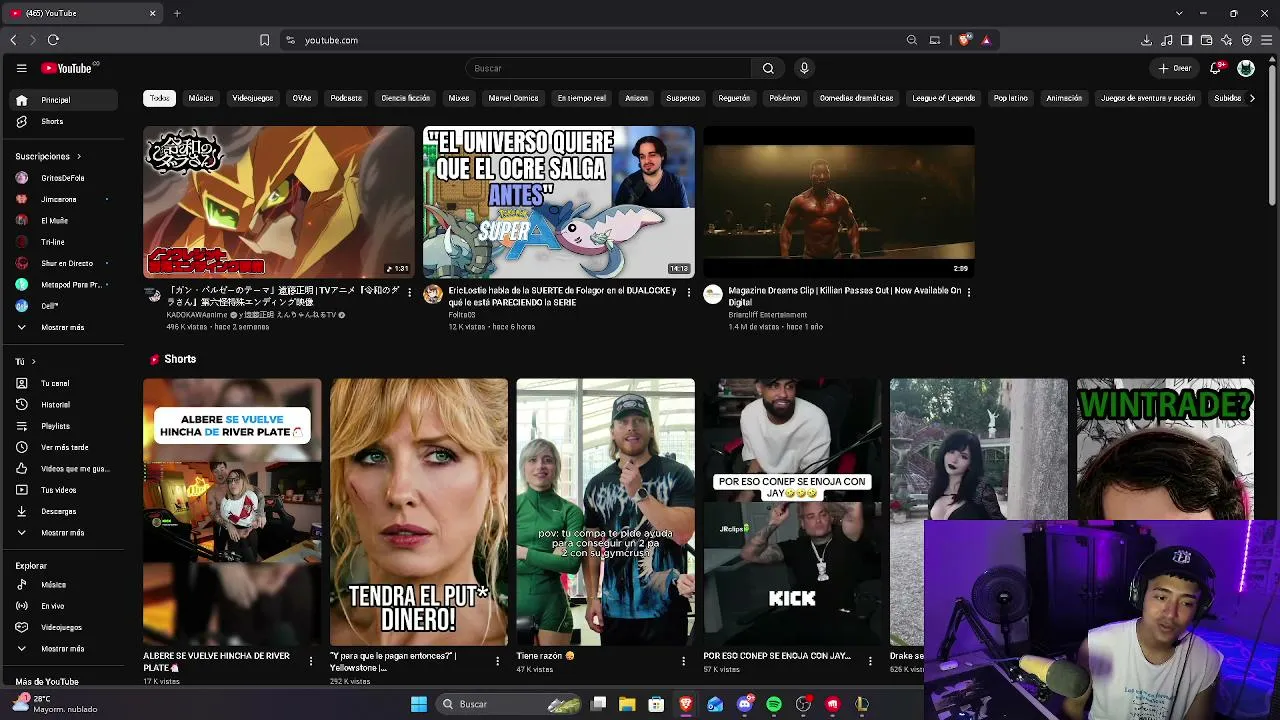Open options for the Albere River Plate short

[311, 661]
